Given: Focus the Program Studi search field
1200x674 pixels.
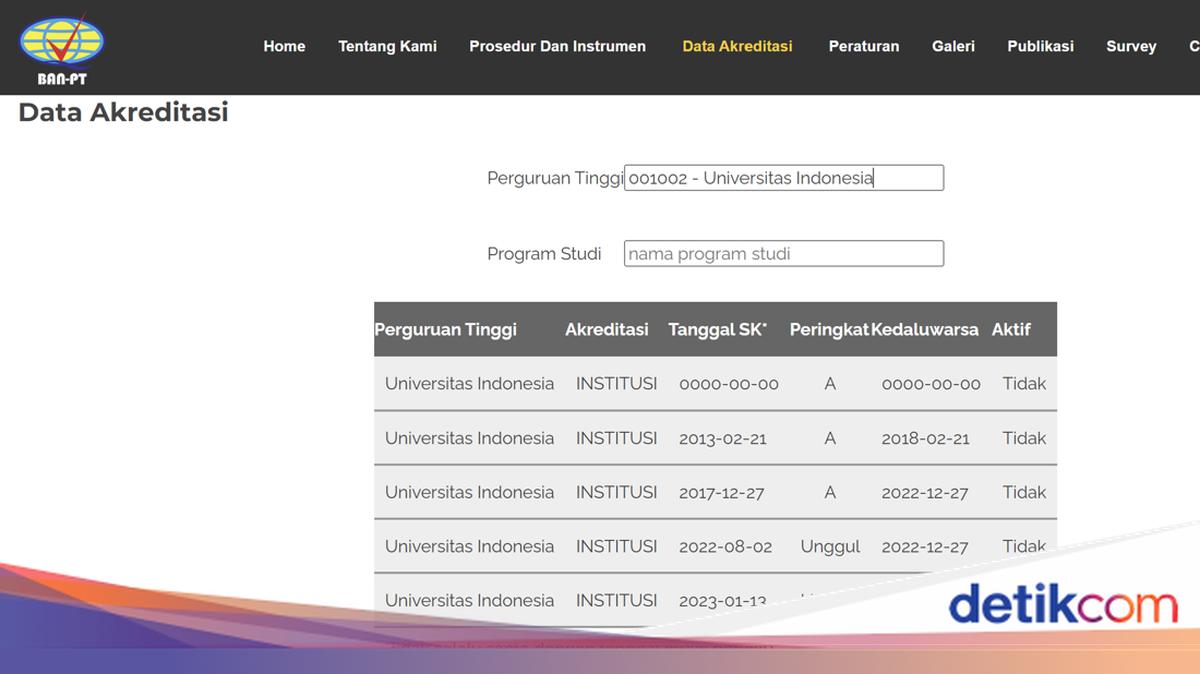Looking at the screenshot, I should [x=783, y=254].
